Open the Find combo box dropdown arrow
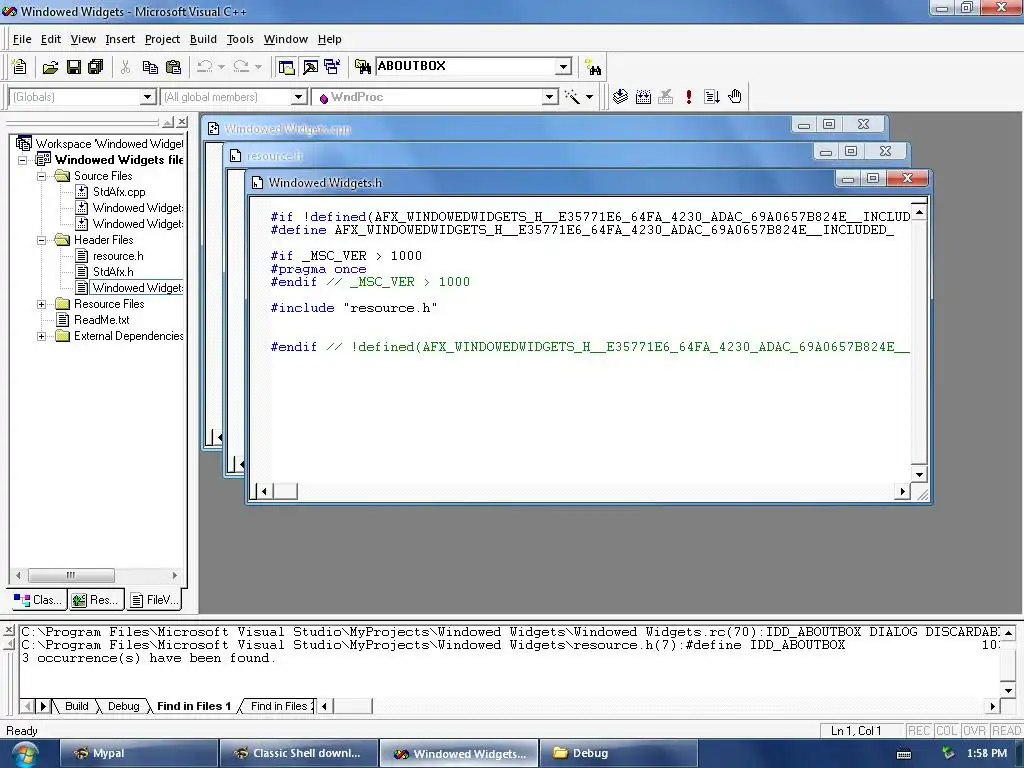The height and width of the screenshot is (768, 1024). click(x=564, y=67)
